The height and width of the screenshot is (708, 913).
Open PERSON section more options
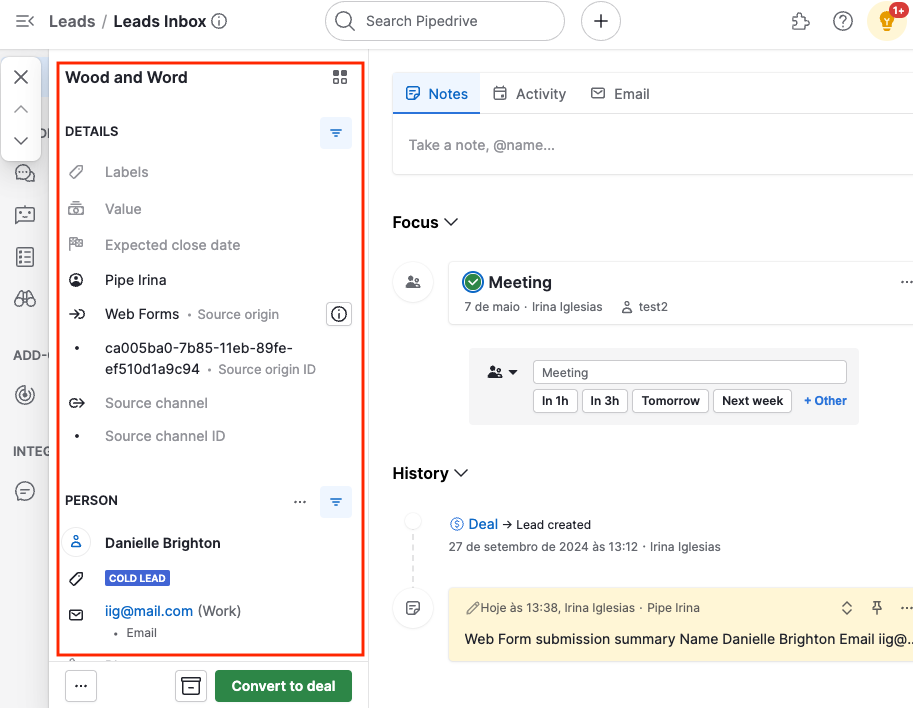coord(300,502)
